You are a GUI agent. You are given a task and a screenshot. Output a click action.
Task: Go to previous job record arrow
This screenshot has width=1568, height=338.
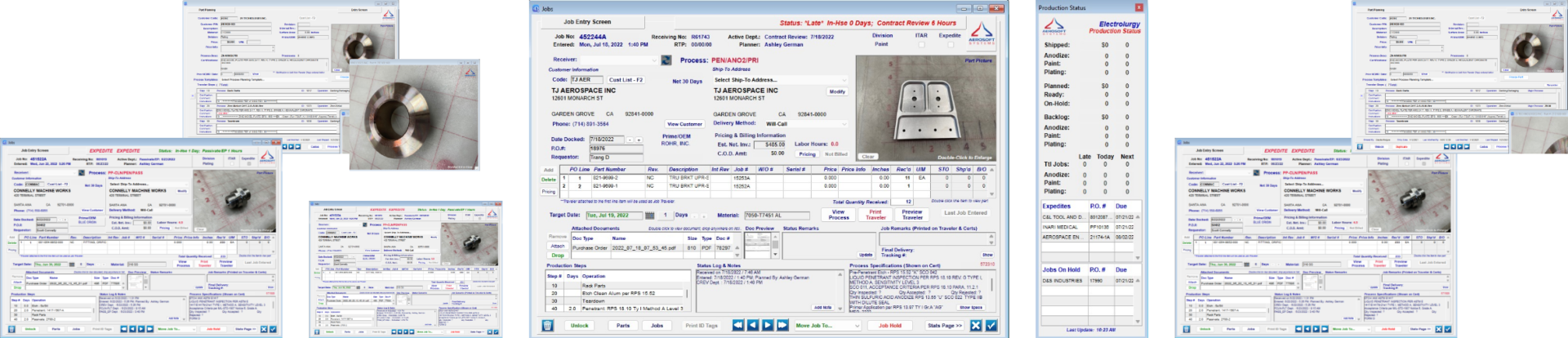(753, 325)
